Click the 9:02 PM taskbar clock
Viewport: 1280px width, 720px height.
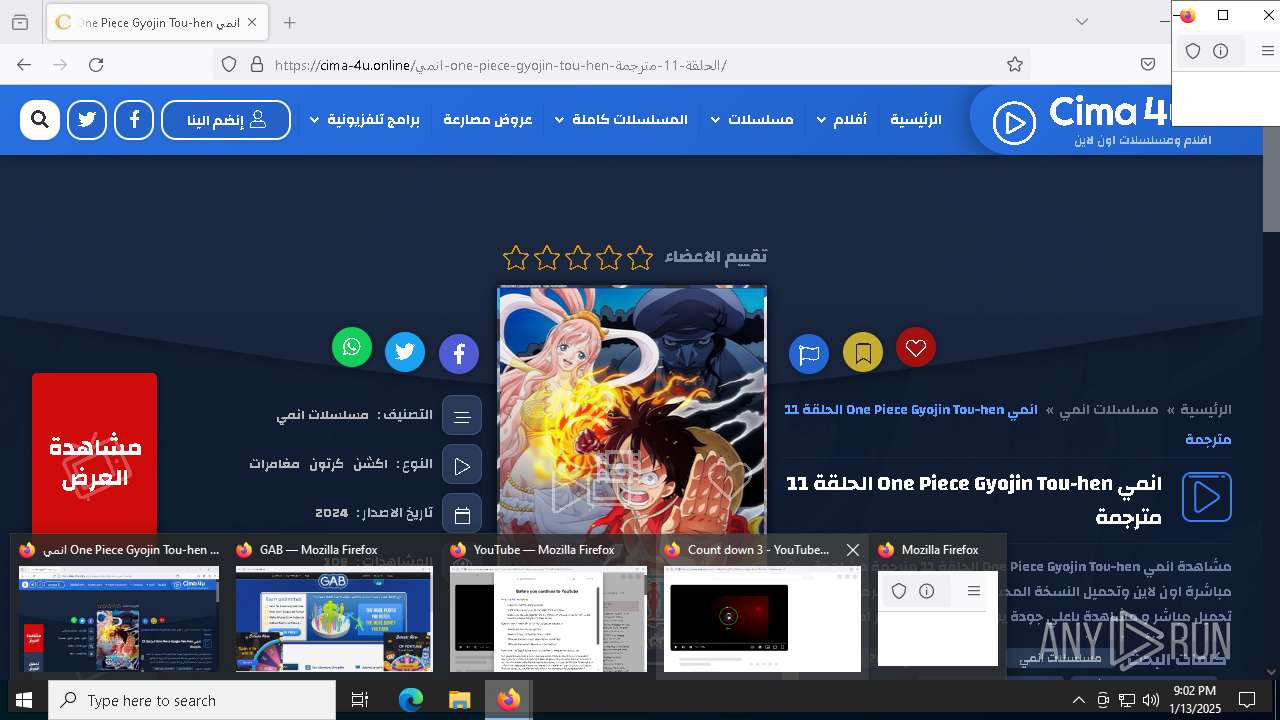(1195, 700)
